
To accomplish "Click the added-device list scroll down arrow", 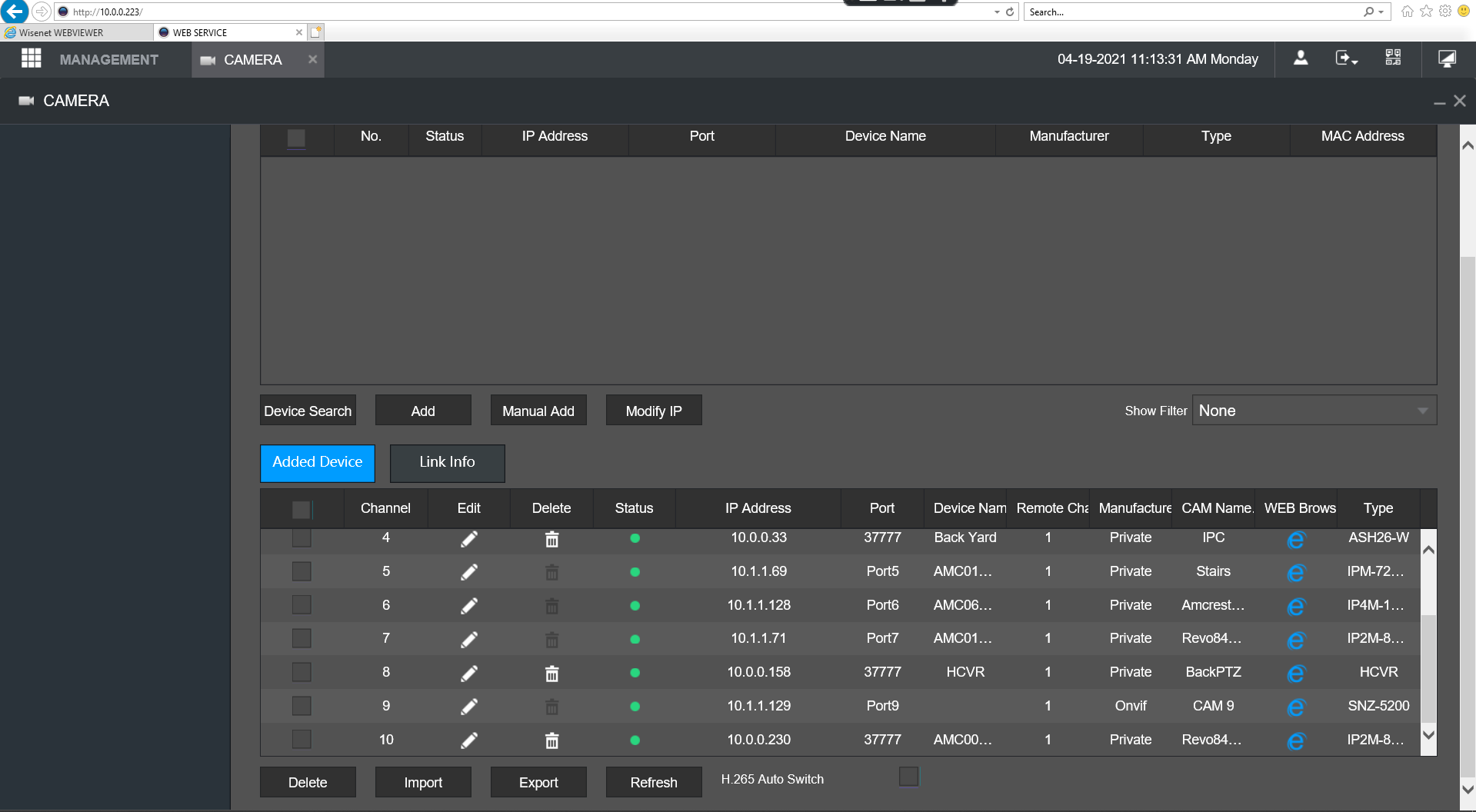I will 1428,734.
